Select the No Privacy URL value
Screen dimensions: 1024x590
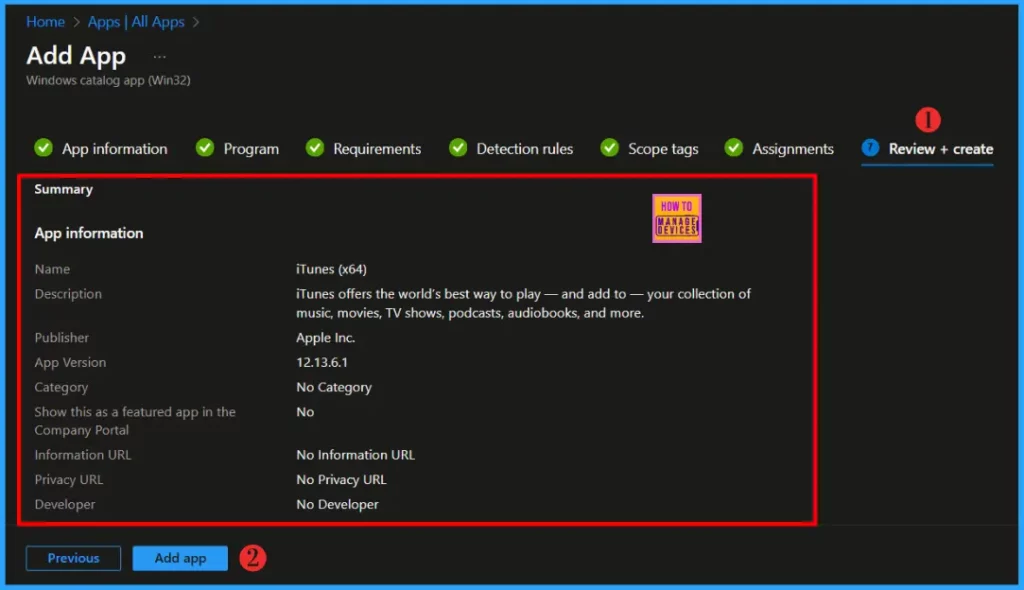(341, 480)
